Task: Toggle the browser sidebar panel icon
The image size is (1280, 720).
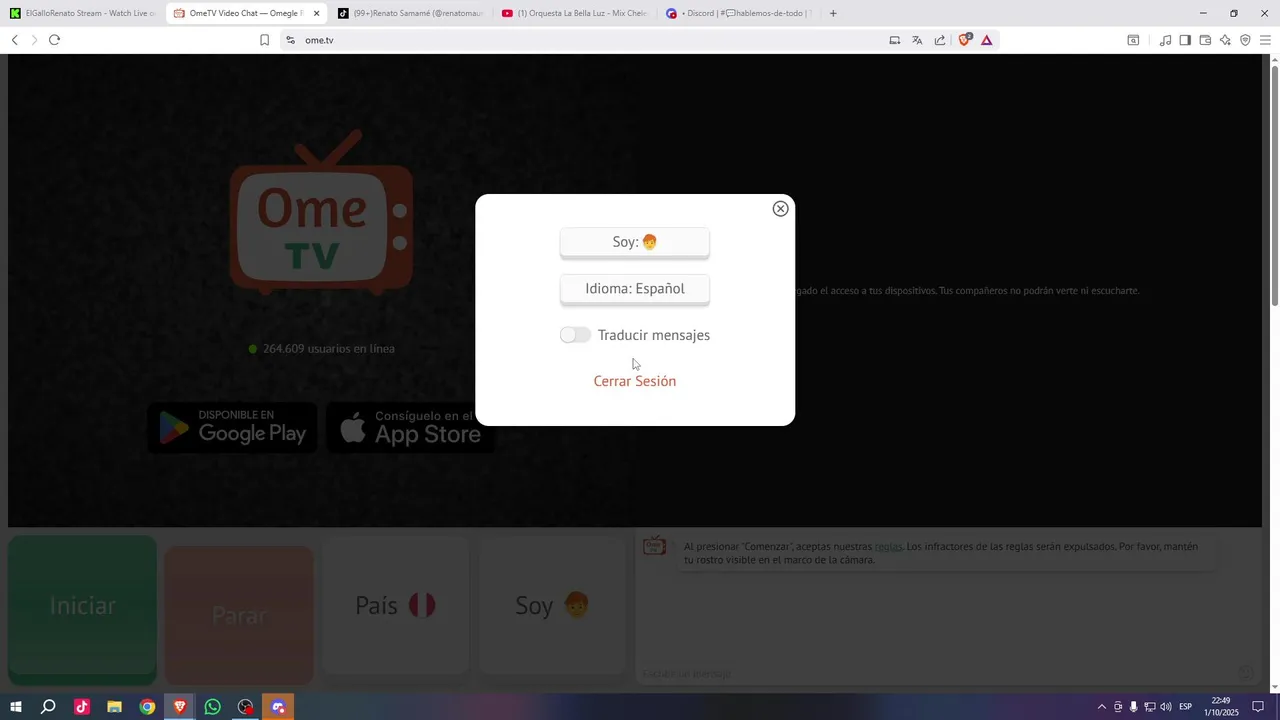Action: 1185,40
